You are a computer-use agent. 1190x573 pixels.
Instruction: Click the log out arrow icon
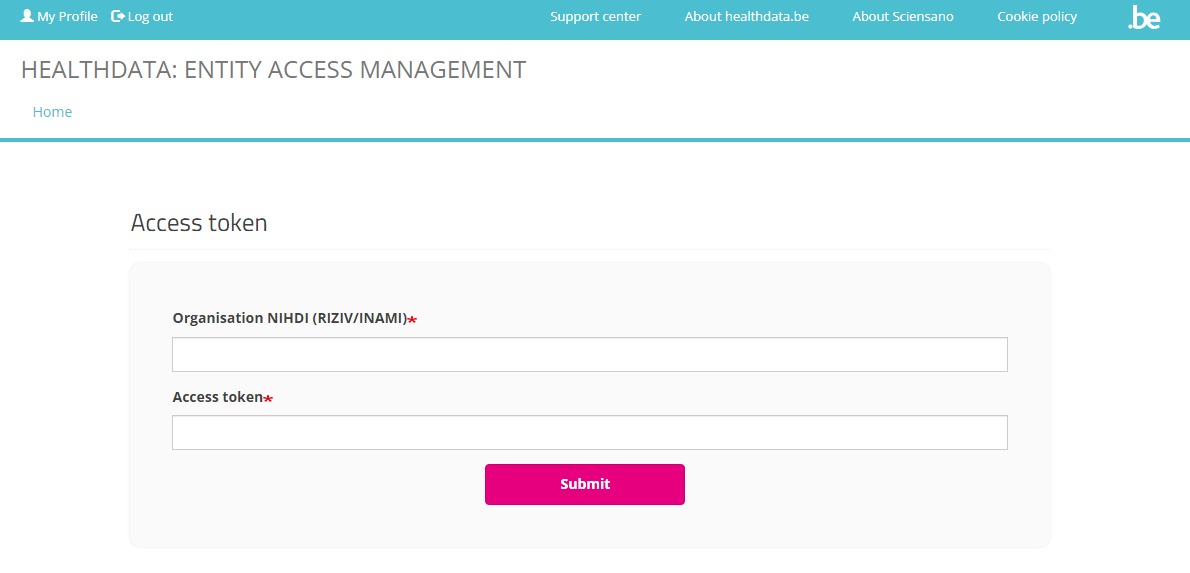click(x=118, y=16)
